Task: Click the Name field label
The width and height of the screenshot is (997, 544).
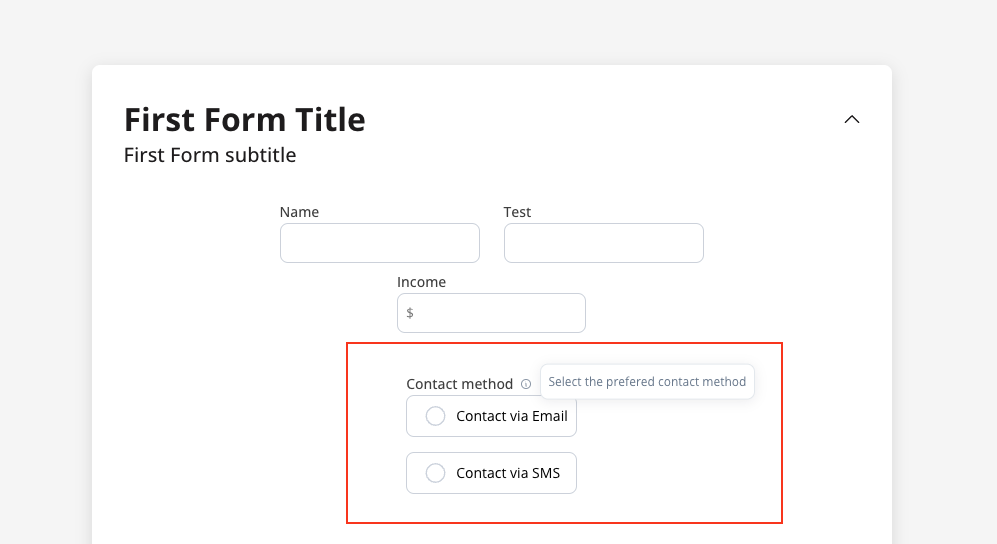Action: 299,212
